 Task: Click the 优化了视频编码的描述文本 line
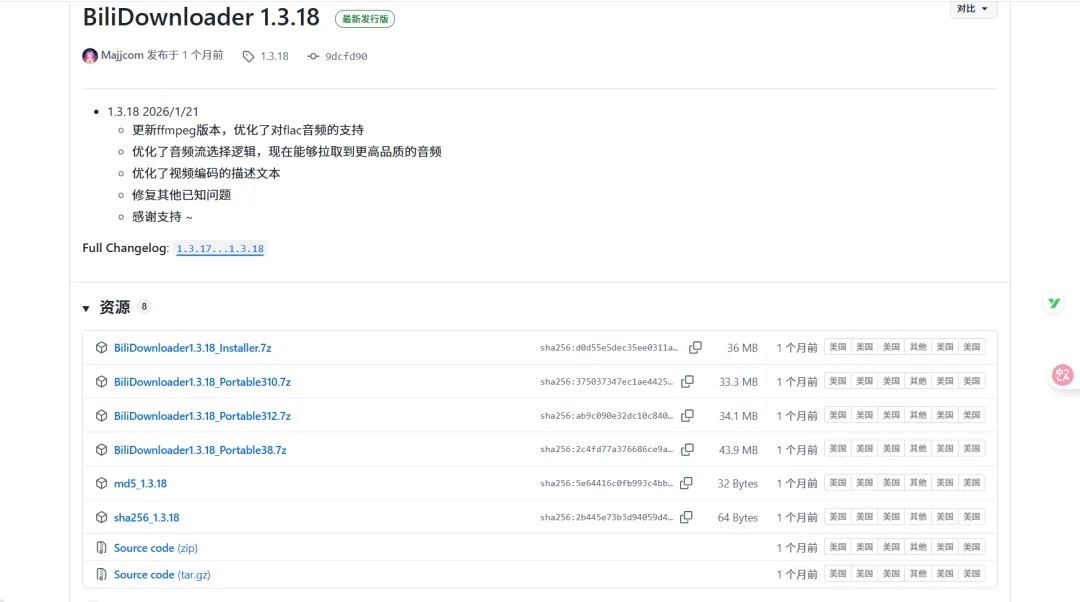(206, 174)
